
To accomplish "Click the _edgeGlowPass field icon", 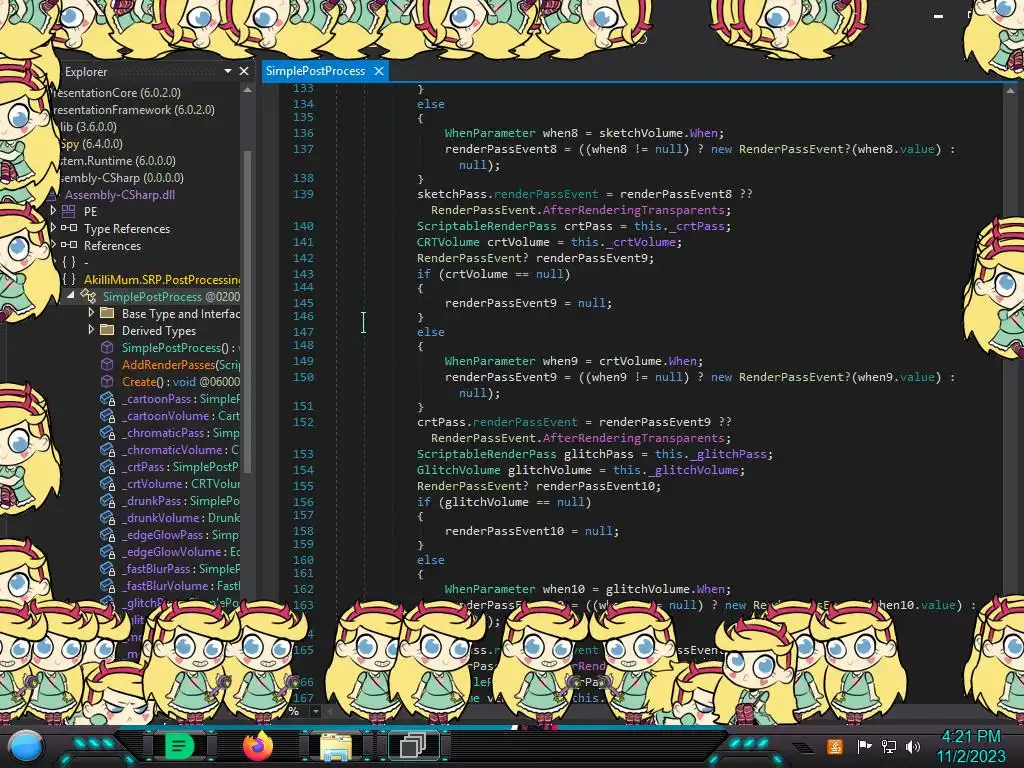I will tap(108, 534).
